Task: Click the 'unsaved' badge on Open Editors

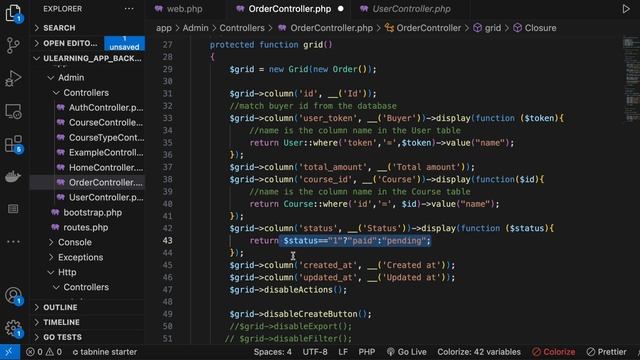Action: (124, 43)
